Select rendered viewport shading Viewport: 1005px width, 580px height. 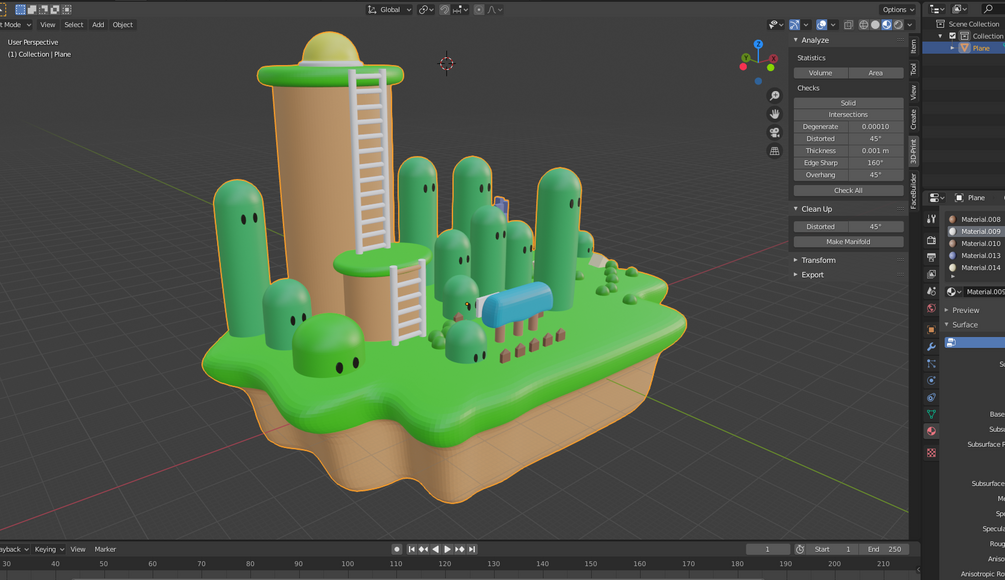click(x=898, y=25)
